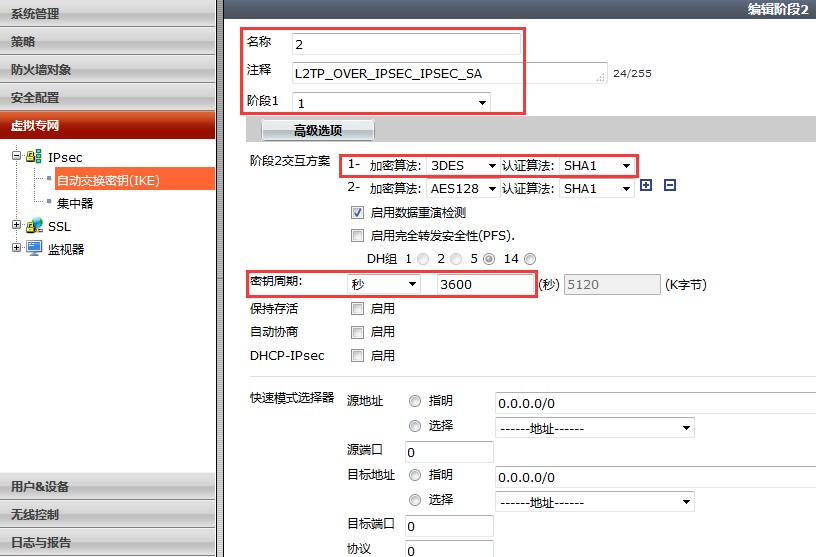Select 目标地址 指明 radio button
The image size is (816, 557).
[415, 475]
